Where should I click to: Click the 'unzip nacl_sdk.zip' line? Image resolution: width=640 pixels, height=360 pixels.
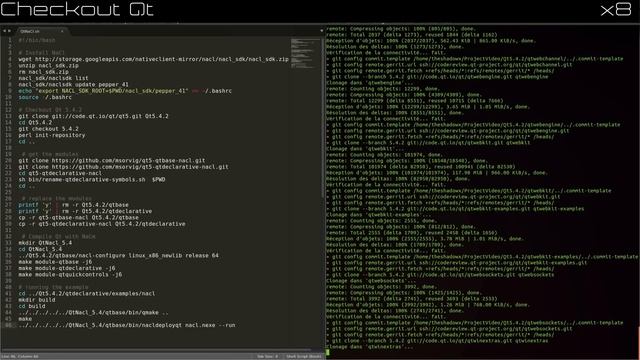(x=48, y=65)
